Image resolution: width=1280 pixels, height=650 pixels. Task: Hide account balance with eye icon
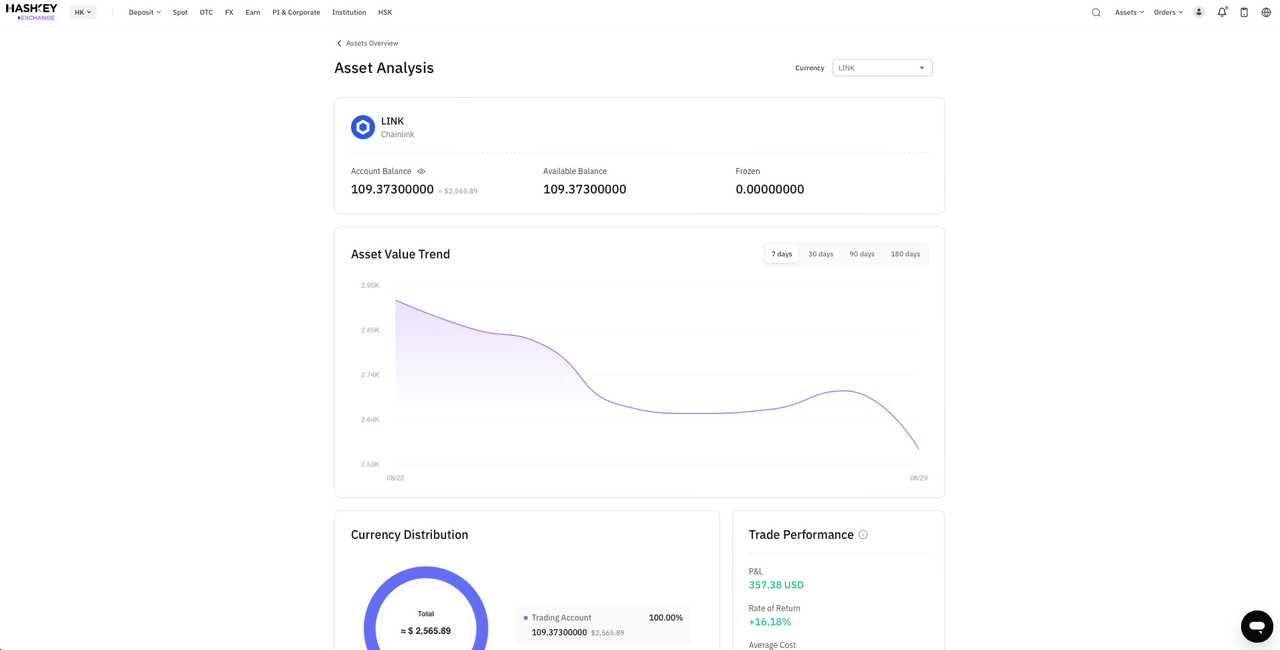421,172
